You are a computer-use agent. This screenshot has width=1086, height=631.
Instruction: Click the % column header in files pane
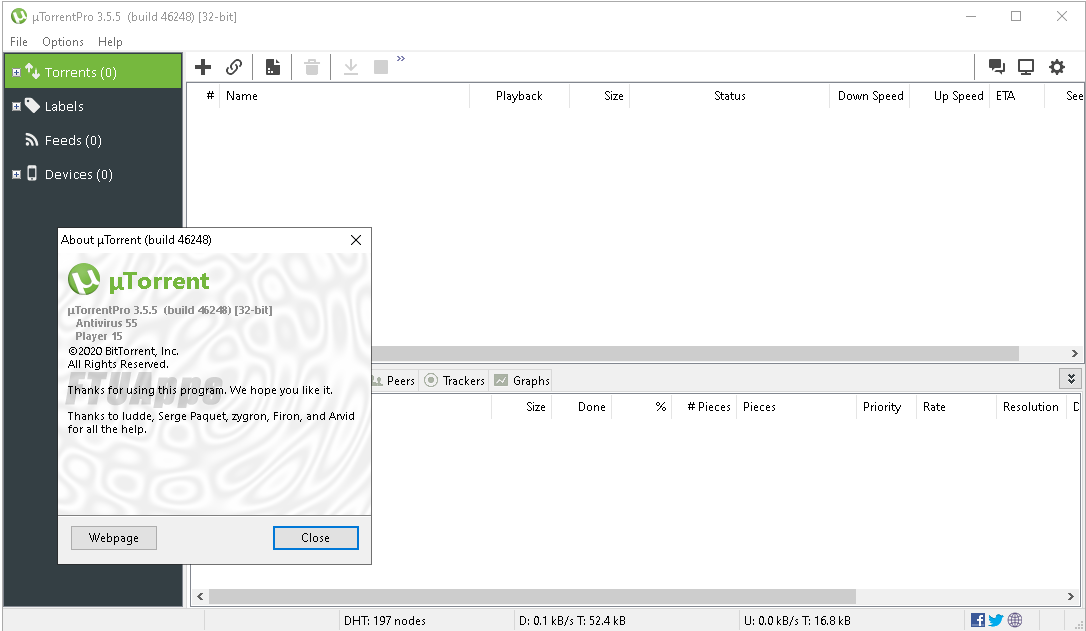coord(642,407)
